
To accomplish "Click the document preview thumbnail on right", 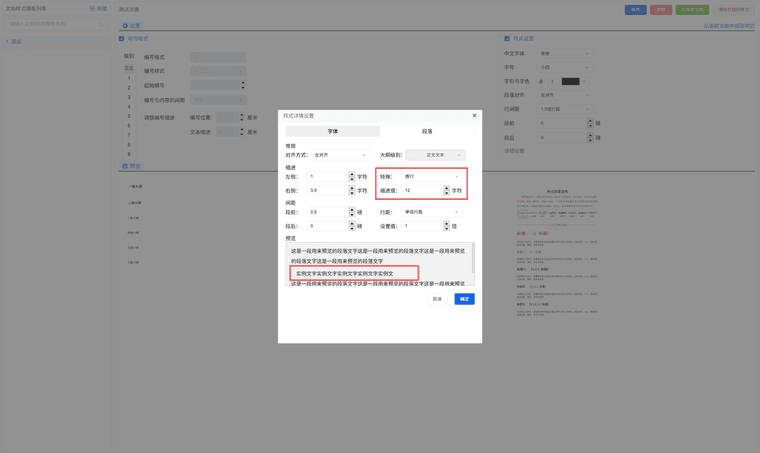I will coord(557,253).
